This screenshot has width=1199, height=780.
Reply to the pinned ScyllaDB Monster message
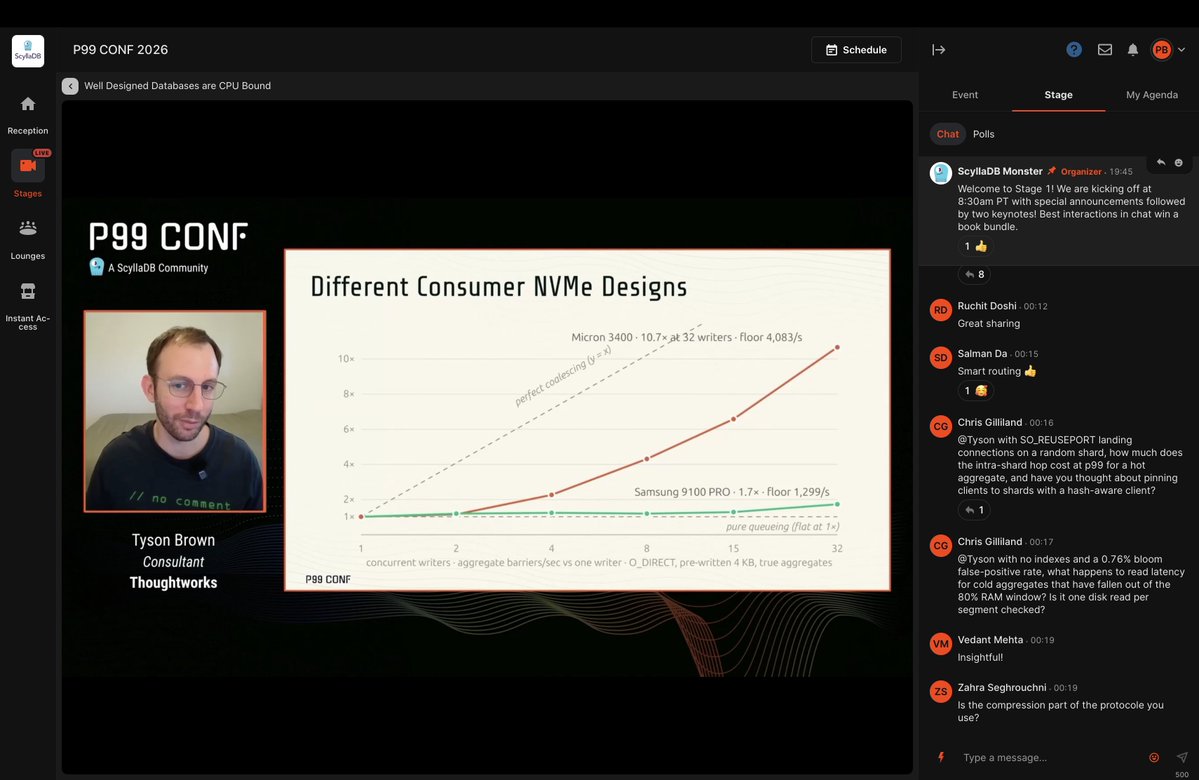[x=1161, y=162]
